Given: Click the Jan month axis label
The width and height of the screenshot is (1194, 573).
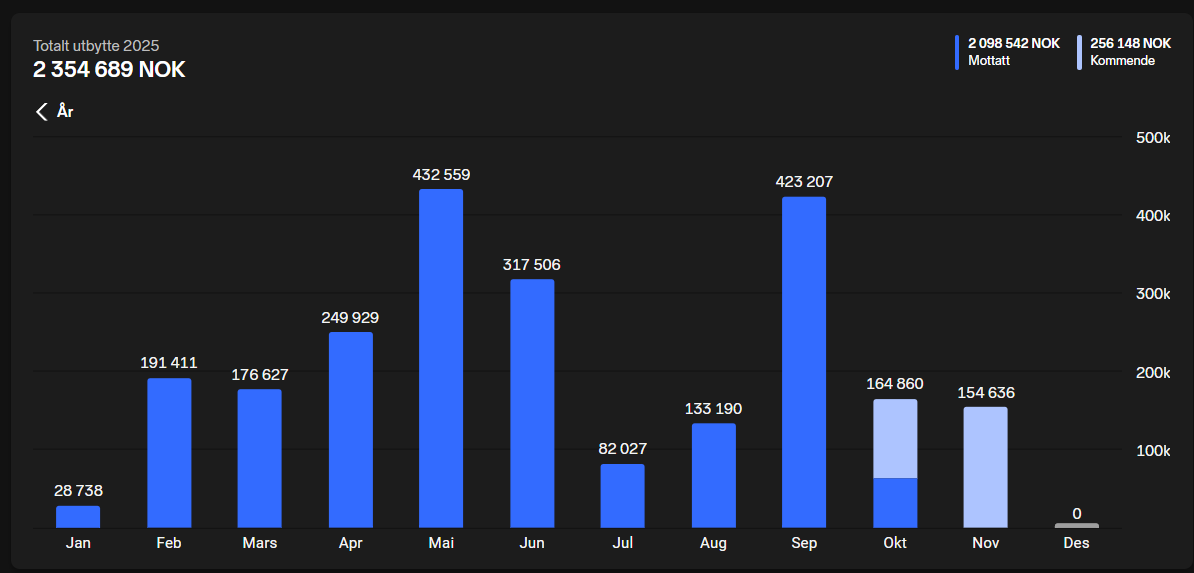Looking at the screenshot, I should (78, 543).
